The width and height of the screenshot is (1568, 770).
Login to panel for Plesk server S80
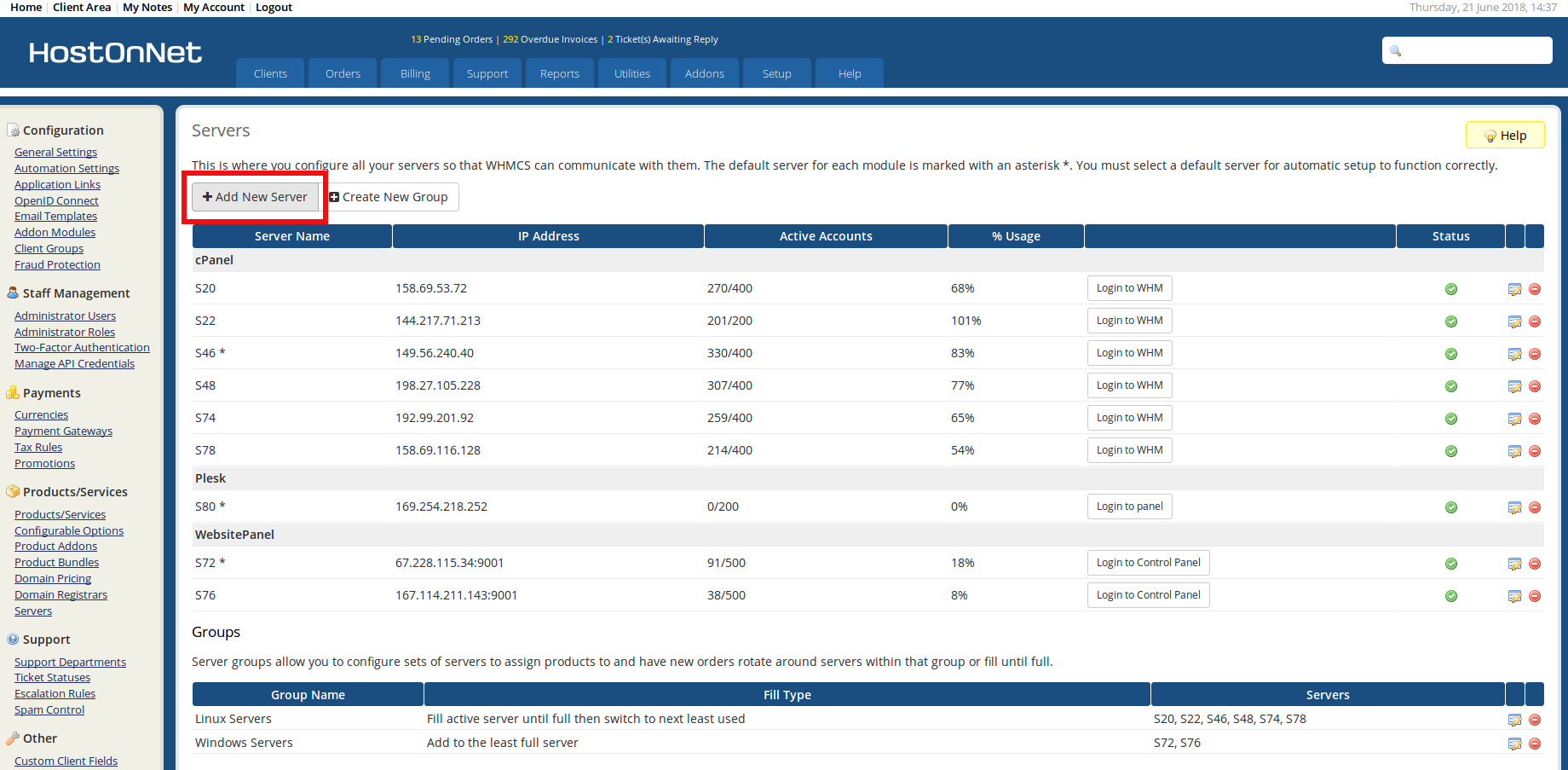click(x=1129, y=507)
